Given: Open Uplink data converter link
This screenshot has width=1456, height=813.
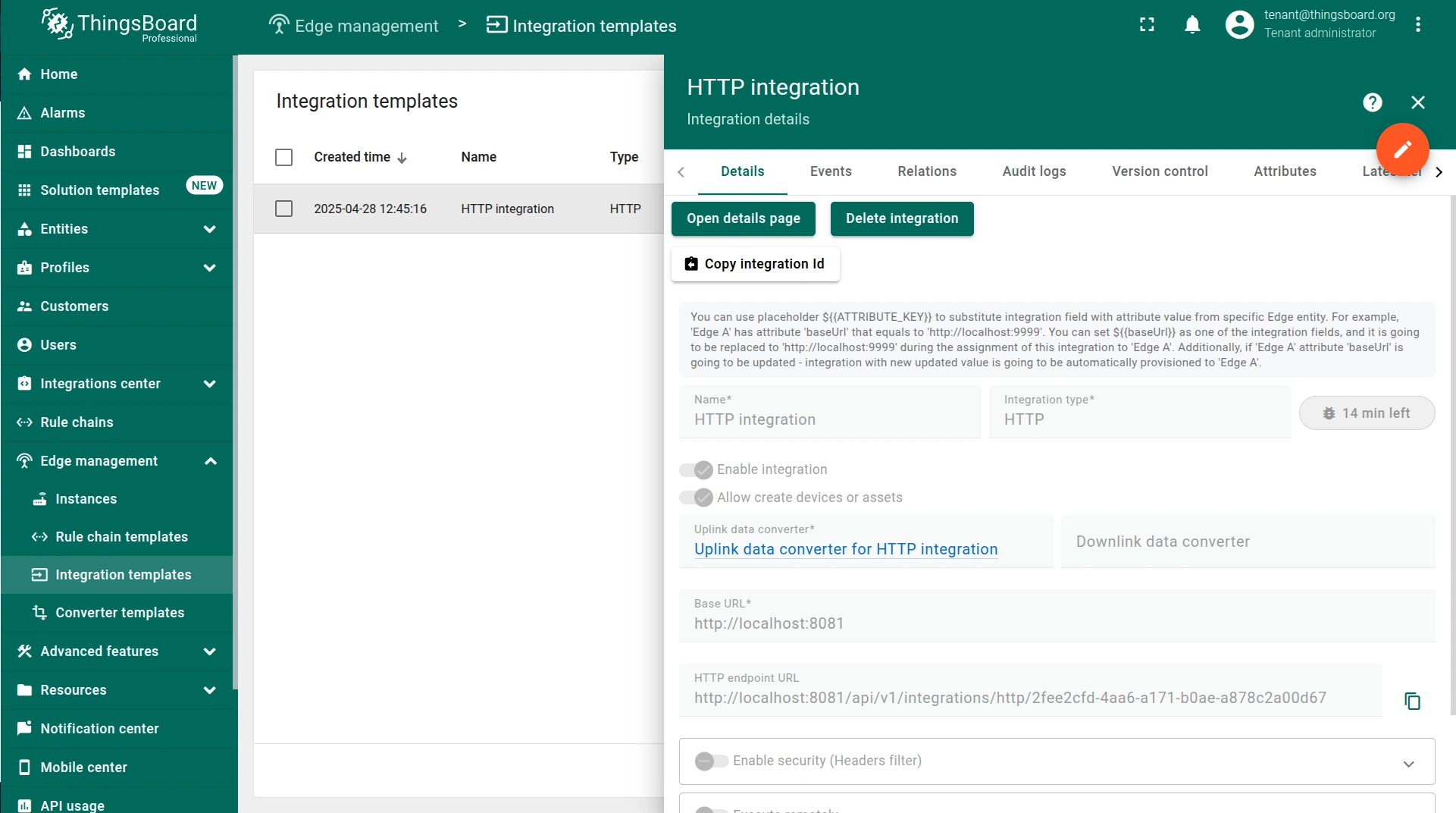Looking at the screenshot, I should click(846, 549).
